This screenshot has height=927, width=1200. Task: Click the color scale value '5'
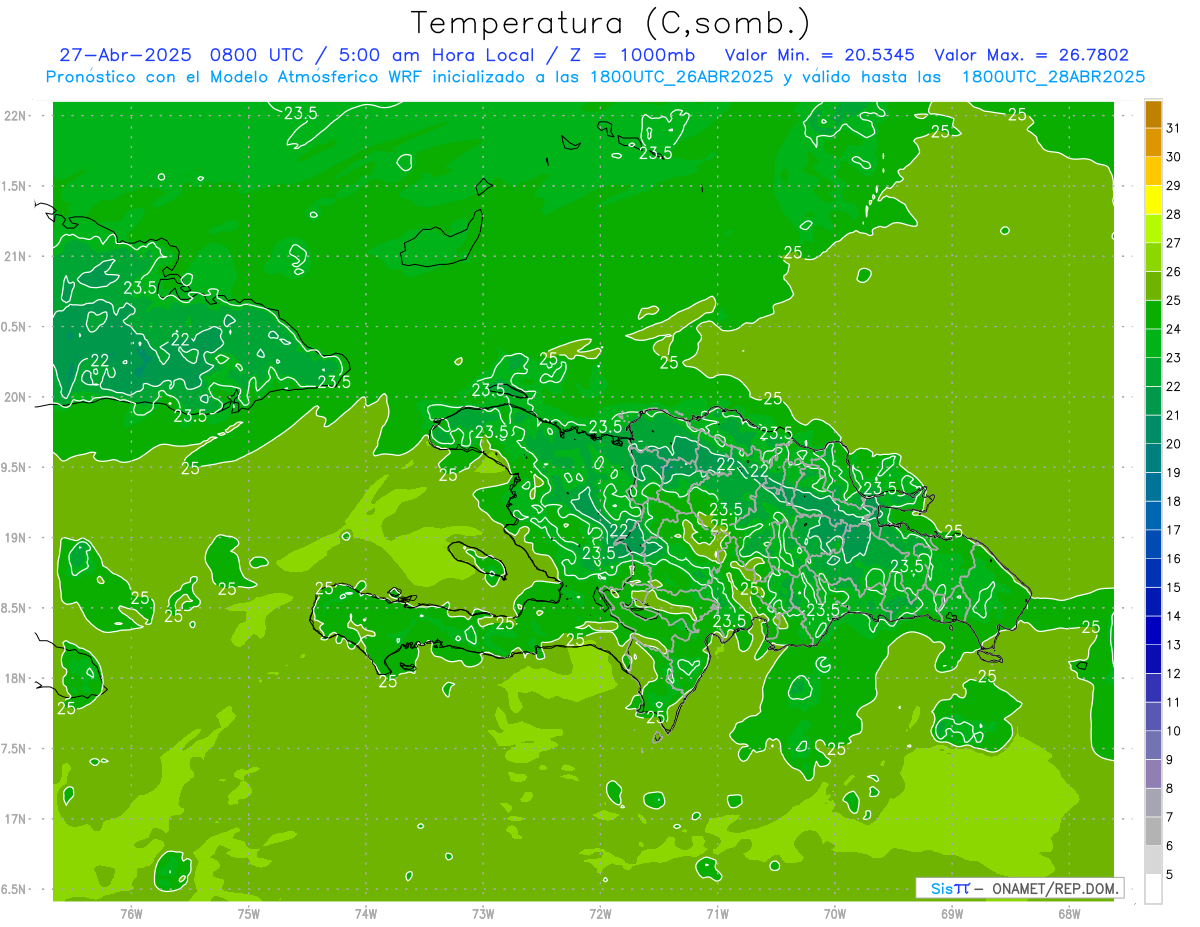click(x=1170, y=875)
